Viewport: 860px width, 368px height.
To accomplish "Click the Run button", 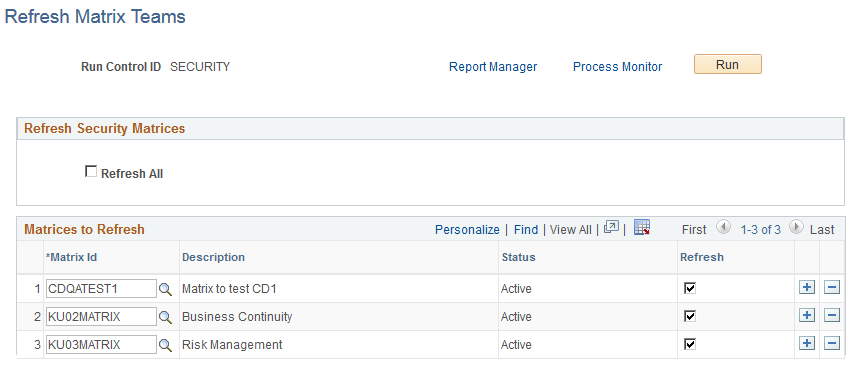I will pyautogui.click(x=727, y=64).
